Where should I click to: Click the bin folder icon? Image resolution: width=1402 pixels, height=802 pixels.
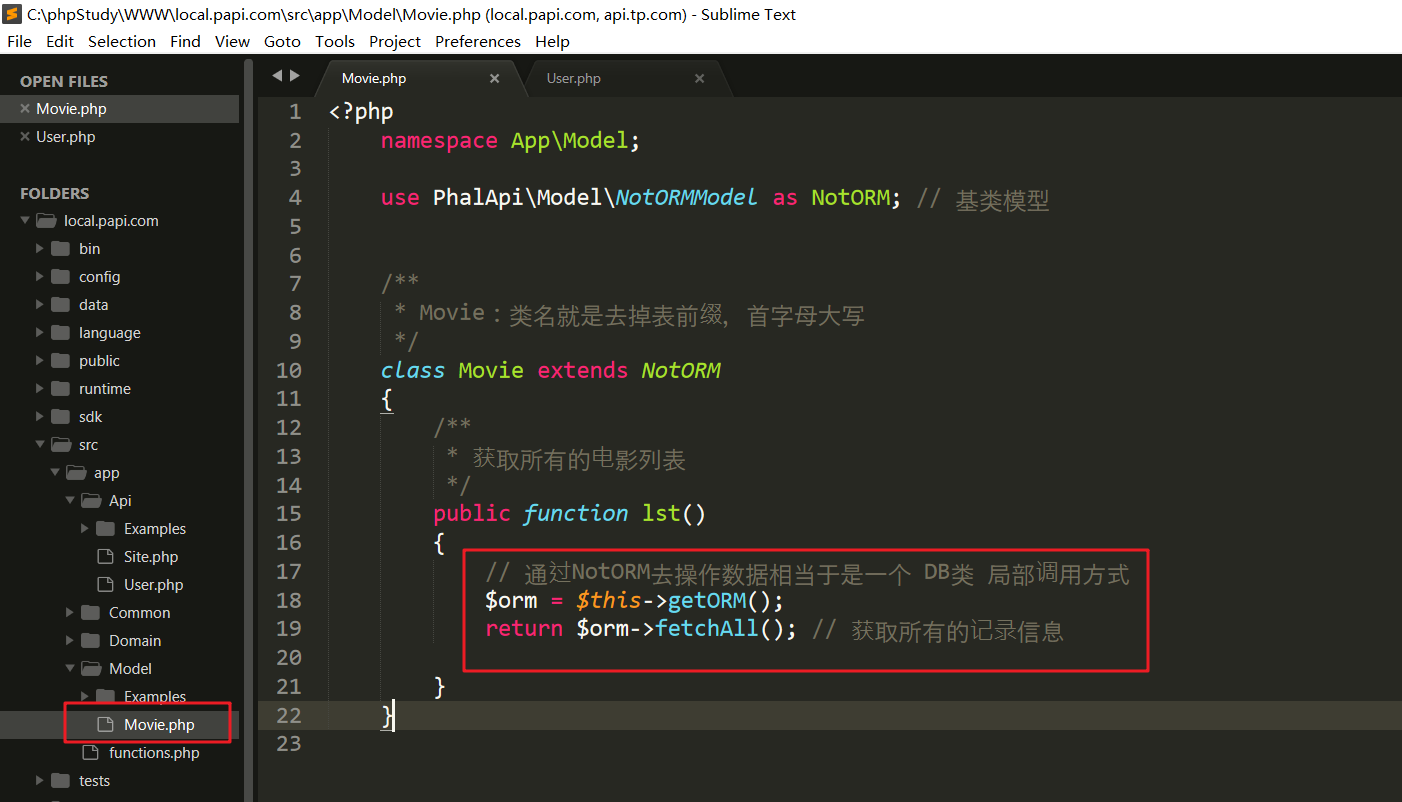[60, 249]
